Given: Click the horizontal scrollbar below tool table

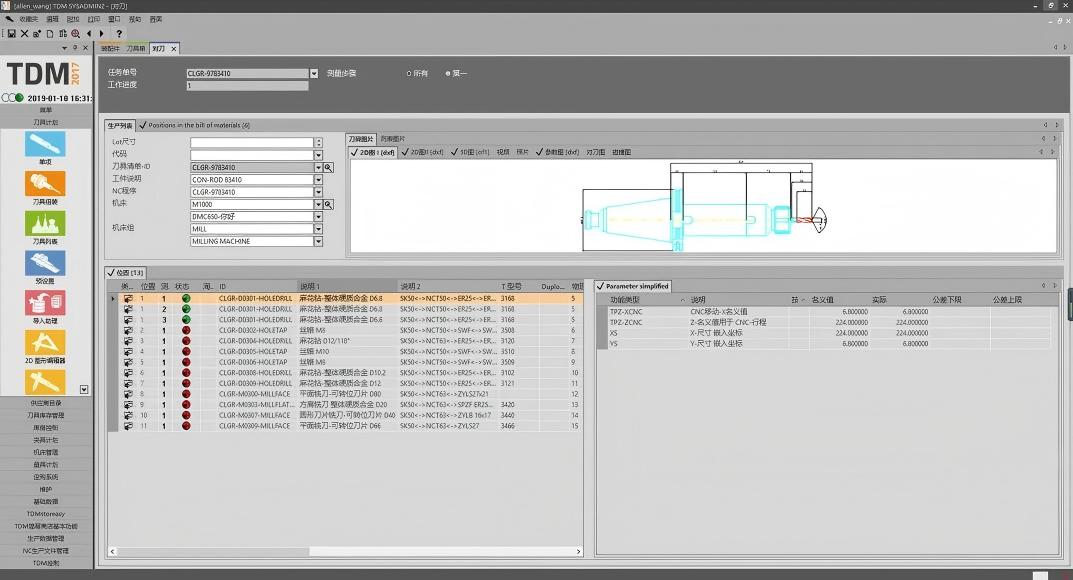Looking at the screenshot, I should (346, 551).
